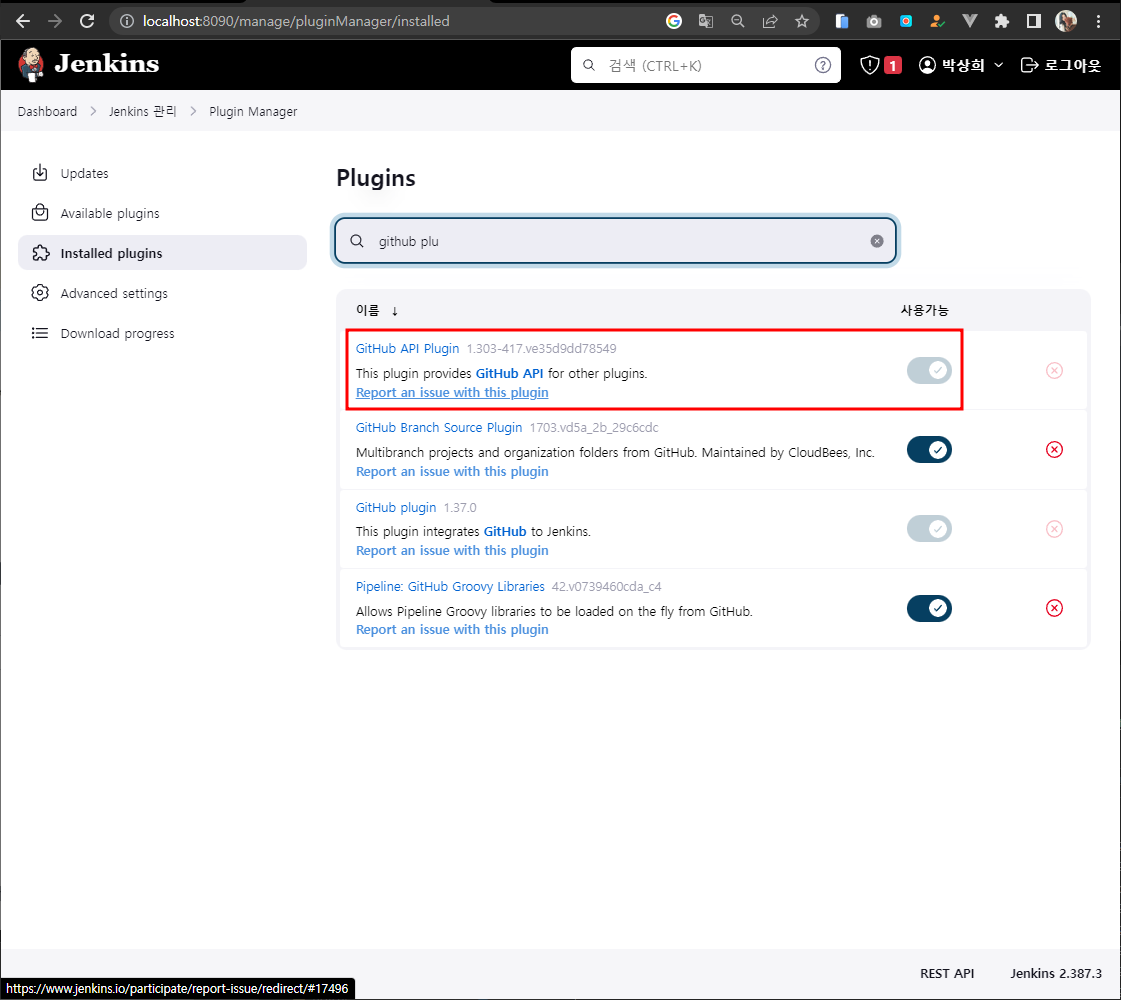Uninstall Pipeline: GitHub Groovy Libraries
The height and width of the screenshot is (1000, 1121).
point(1054,608)
